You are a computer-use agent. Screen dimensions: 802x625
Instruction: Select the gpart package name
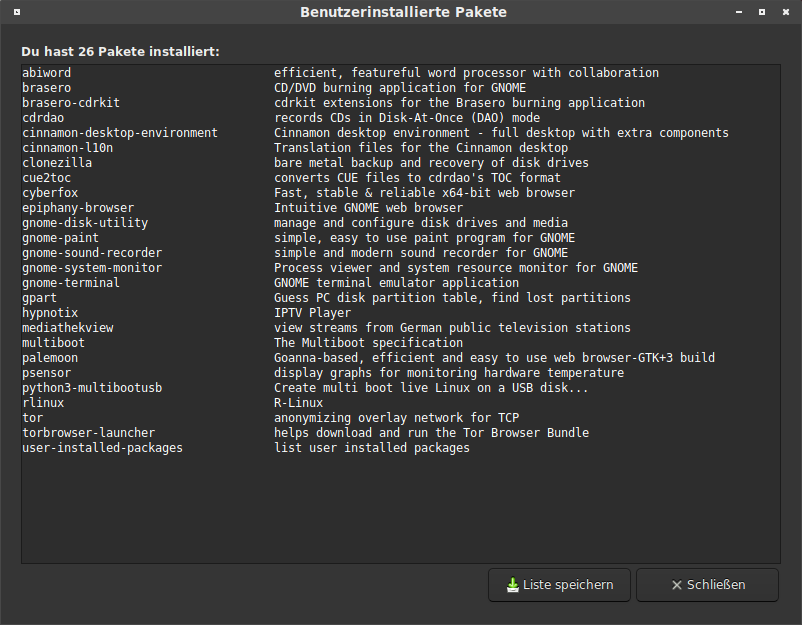point(39,298)
